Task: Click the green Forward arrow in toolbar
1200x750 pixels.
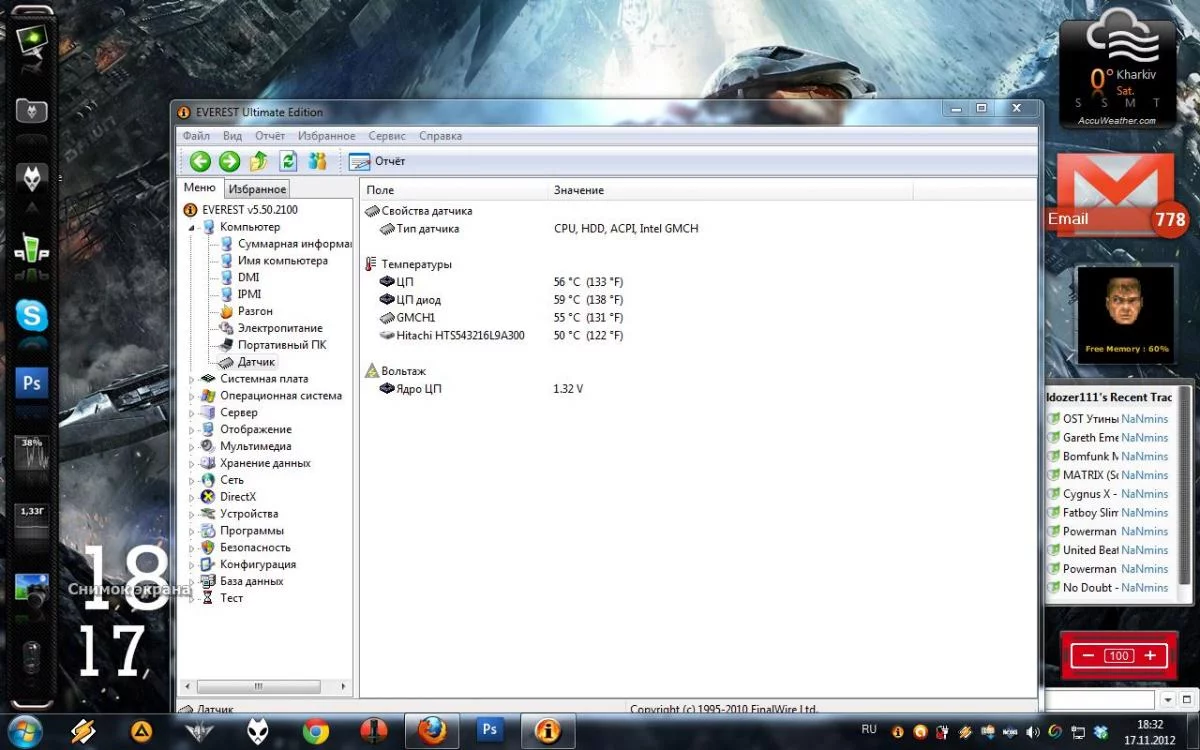Action: (229, 161)
